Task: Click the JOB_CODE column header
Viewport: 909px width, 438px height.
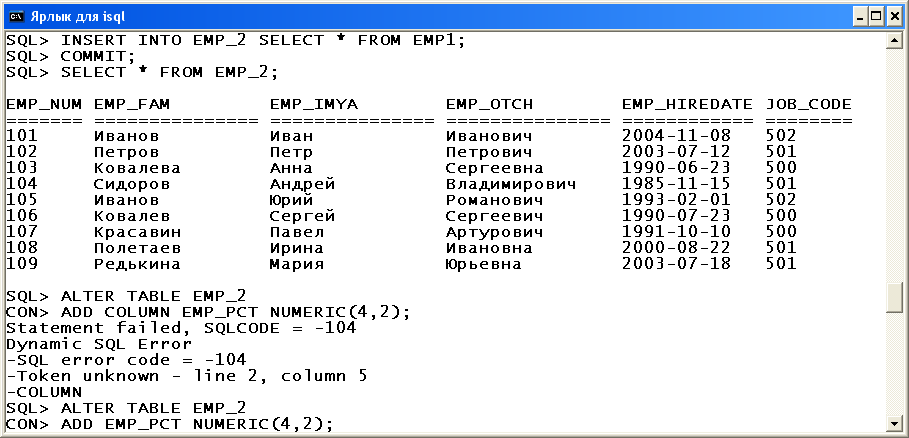Action: (809, 105)
